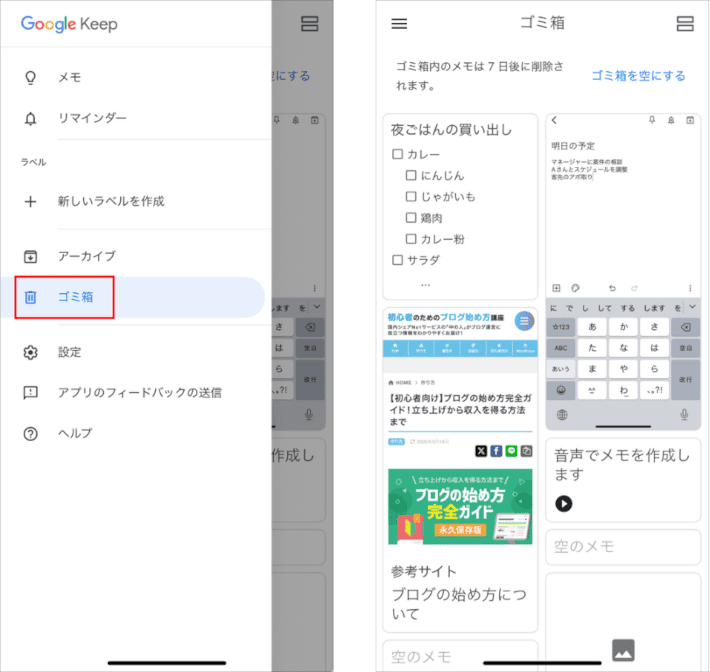Toggle the サラダ checkbox
The height and width of the screenshot is (672, 710).
(397, 260)
